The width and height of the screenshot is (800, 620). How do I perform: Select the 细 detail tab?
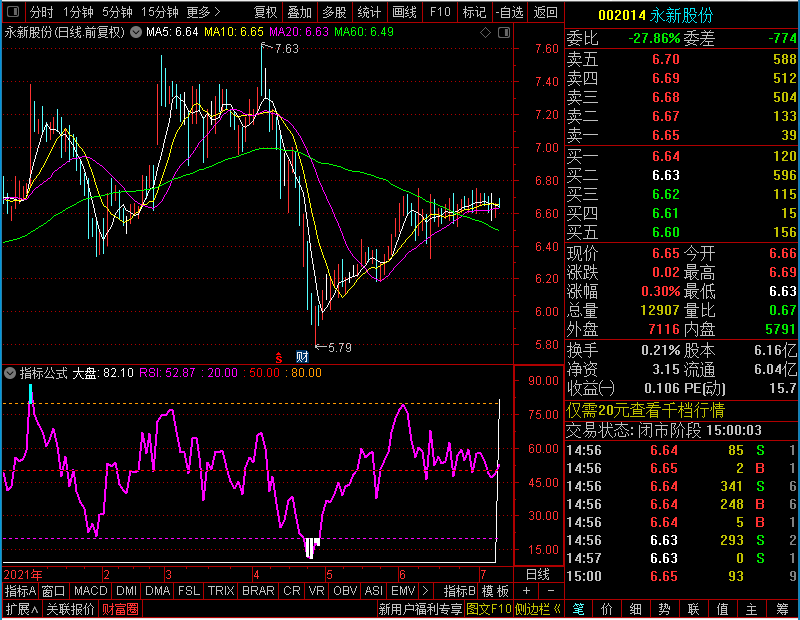pos(635,609)
